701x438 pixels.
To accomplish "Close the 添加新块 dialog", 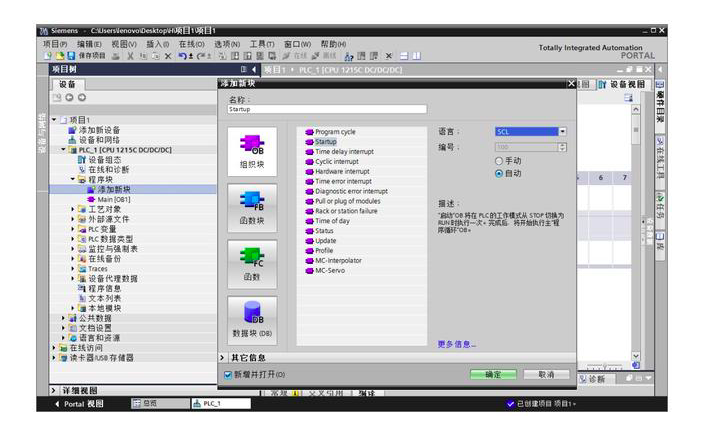I will point(571,84).
